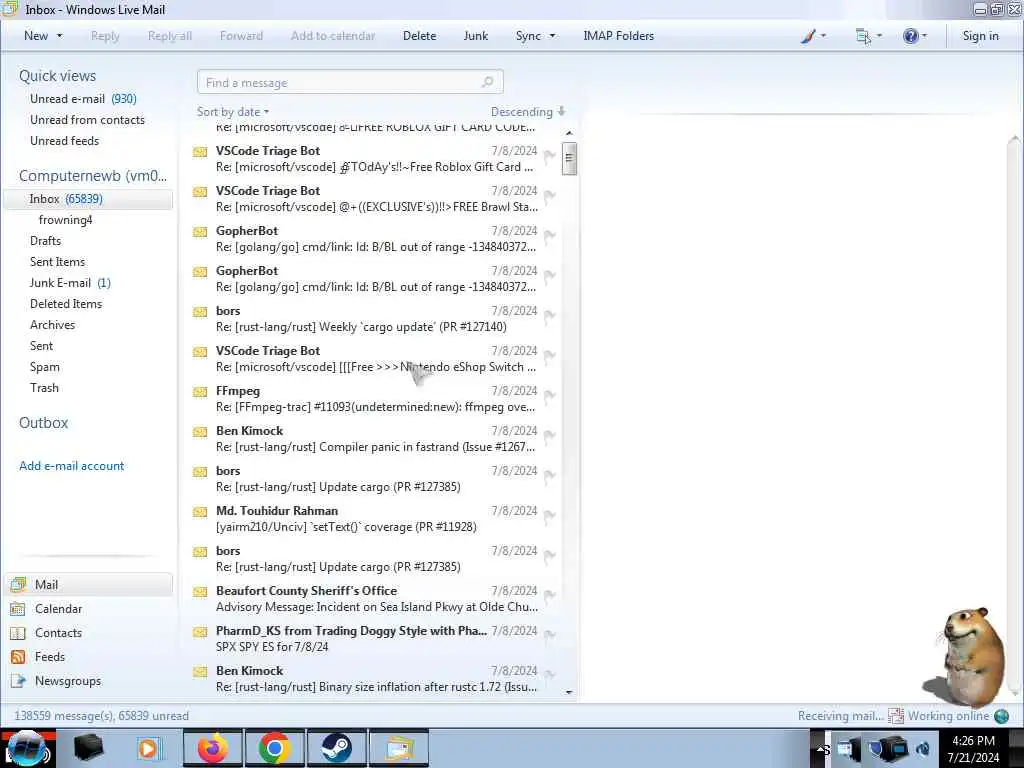Open the Feeds RSS icon
Image resolution: width=1024 pixels, height=768 pixels.
tap(18, 657)
